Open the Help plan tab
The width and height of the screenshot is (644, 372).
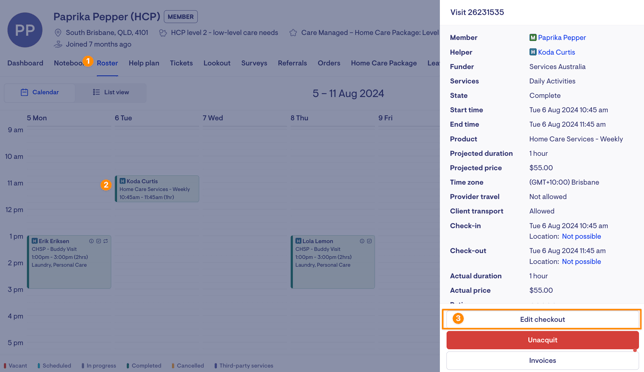(x=144, y=63)
